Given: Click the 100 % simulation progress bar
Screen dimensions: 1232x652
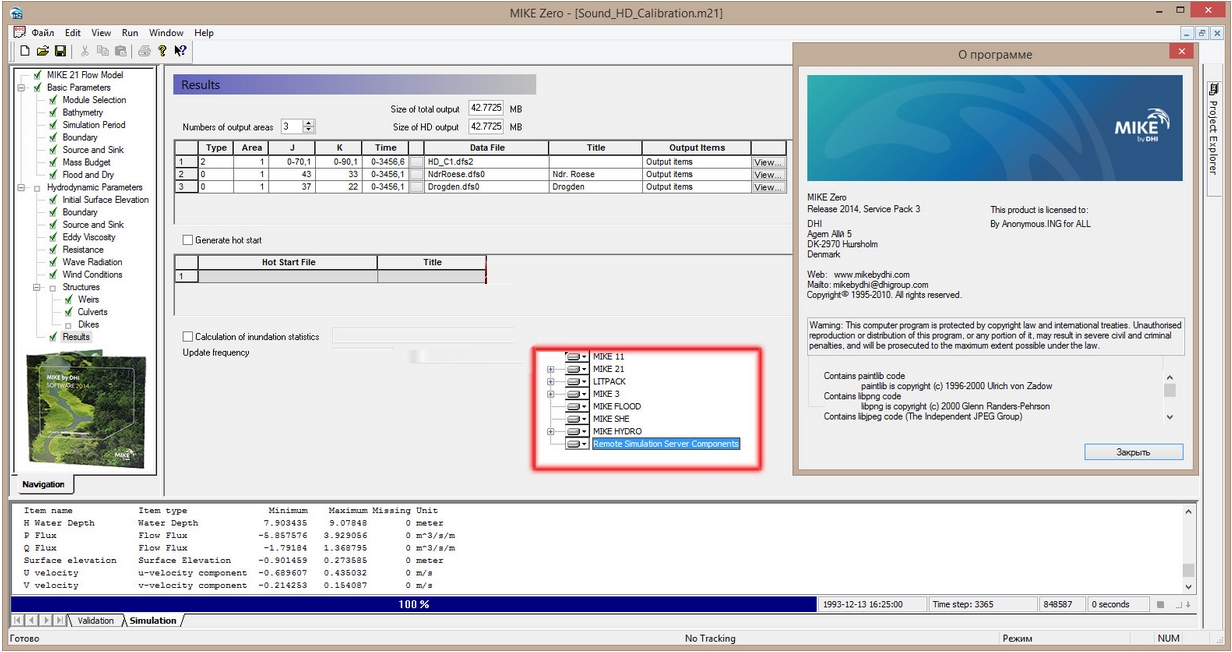Looking at the screenshot, I should 413,604.
